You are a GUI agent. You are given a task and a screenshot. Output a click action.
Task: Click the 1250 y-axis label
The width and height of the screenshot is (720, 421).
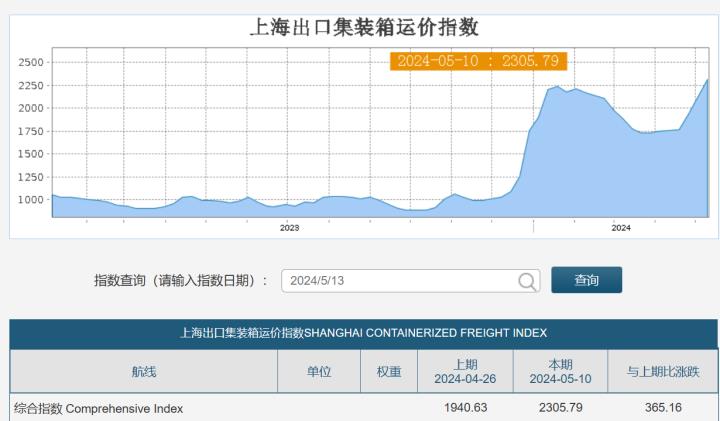31,177
